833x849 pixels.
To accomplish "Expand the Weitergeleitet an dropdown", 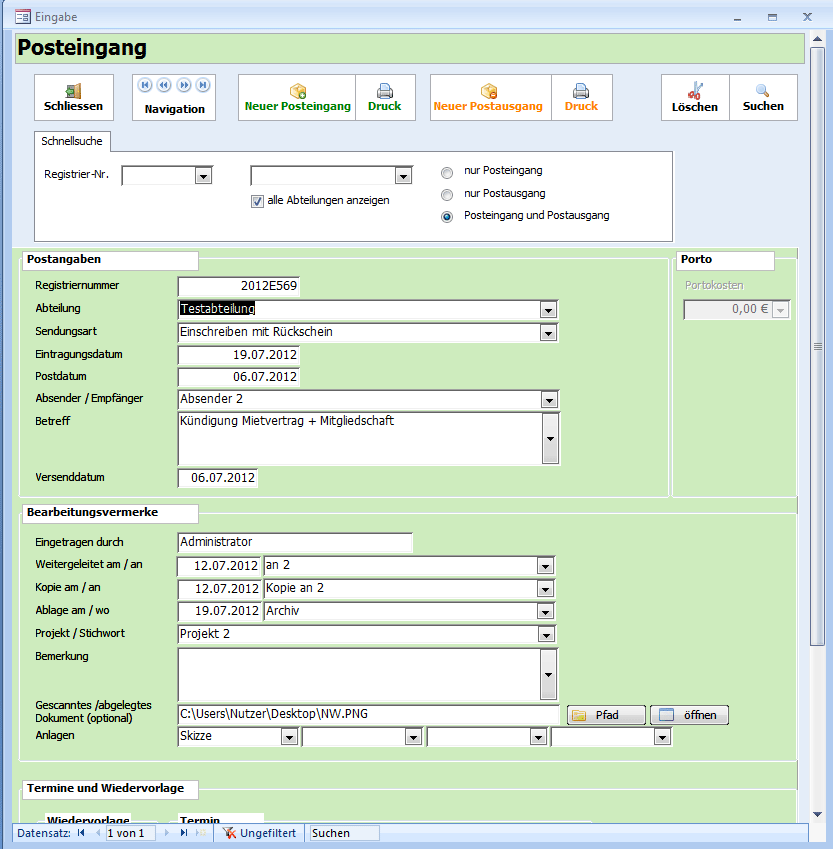I will pyautogui.click(x=545, y=566).
